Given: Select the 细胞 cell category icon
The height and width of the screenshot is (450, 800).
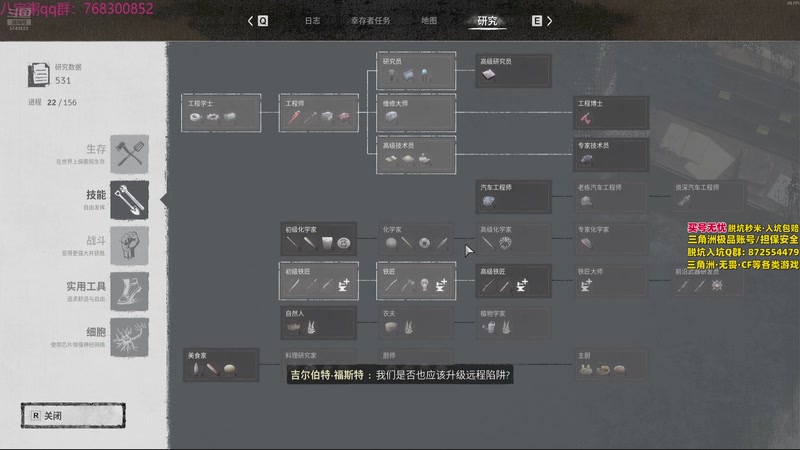Looking at the screenshot, I should click(x=130, y=337).
